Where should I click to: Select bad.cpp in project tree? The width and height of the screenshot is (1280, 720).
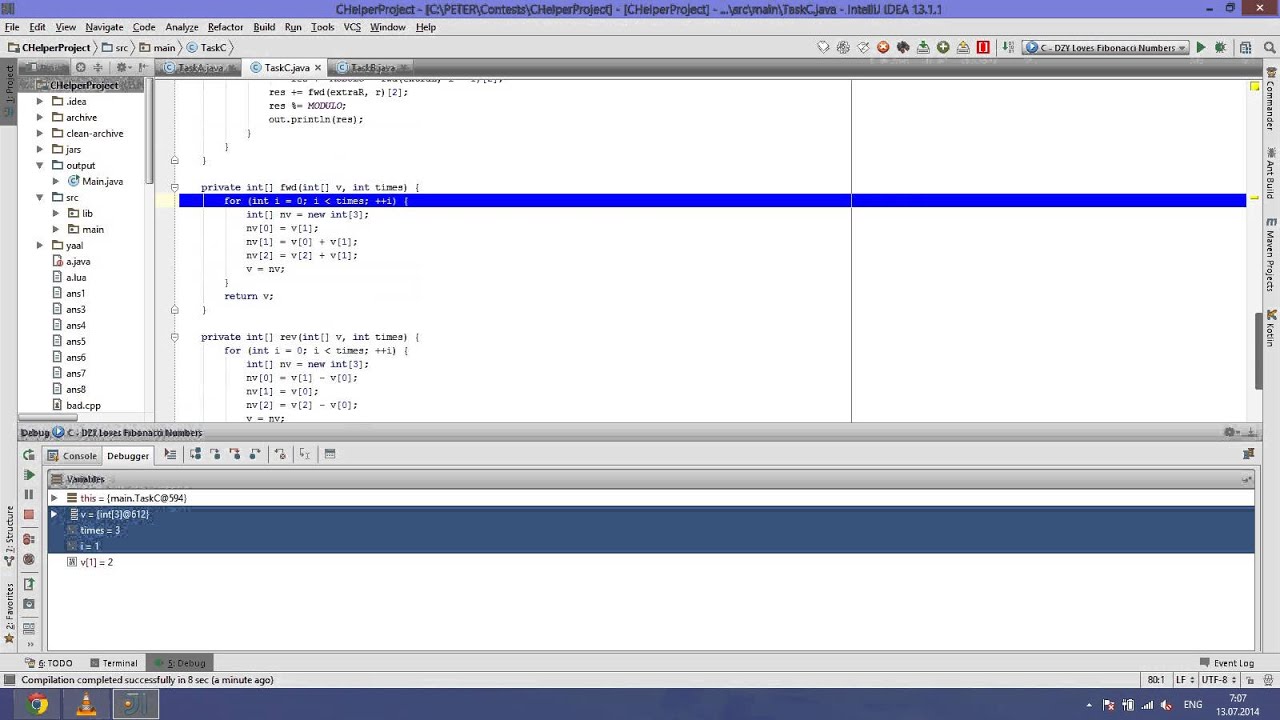(76, 405)
